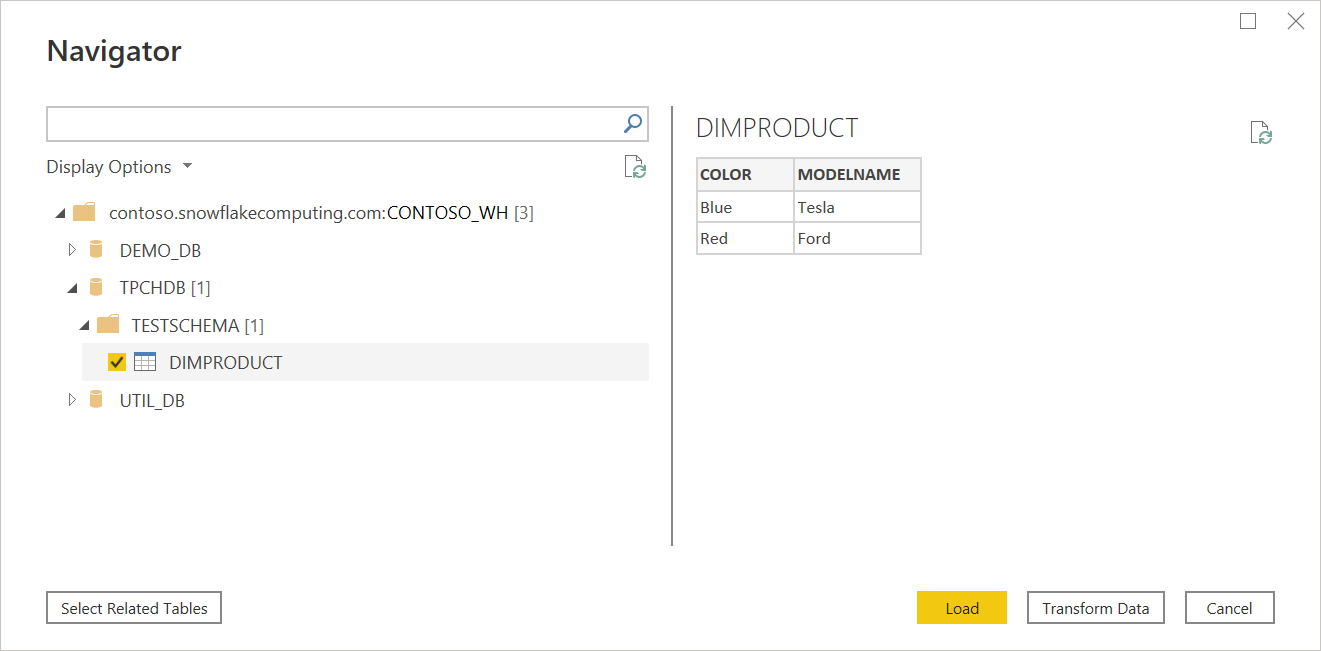Click Transform Data

(1095, 607)
